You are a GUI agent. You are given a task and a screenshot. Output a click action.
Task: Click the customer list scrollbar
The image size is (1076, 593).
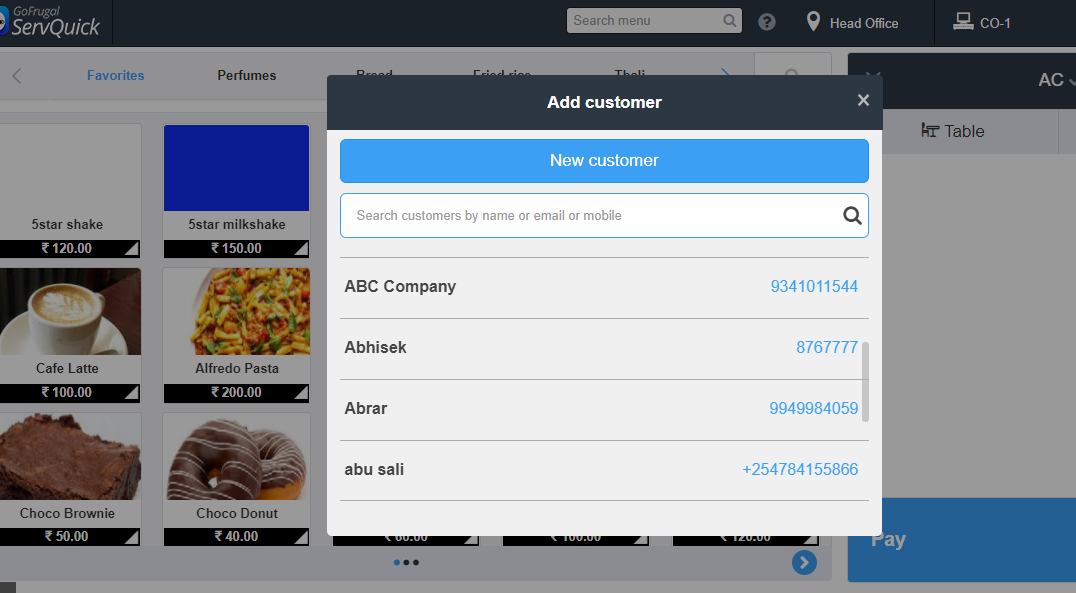pyautogui.click(x=865, y=381)
